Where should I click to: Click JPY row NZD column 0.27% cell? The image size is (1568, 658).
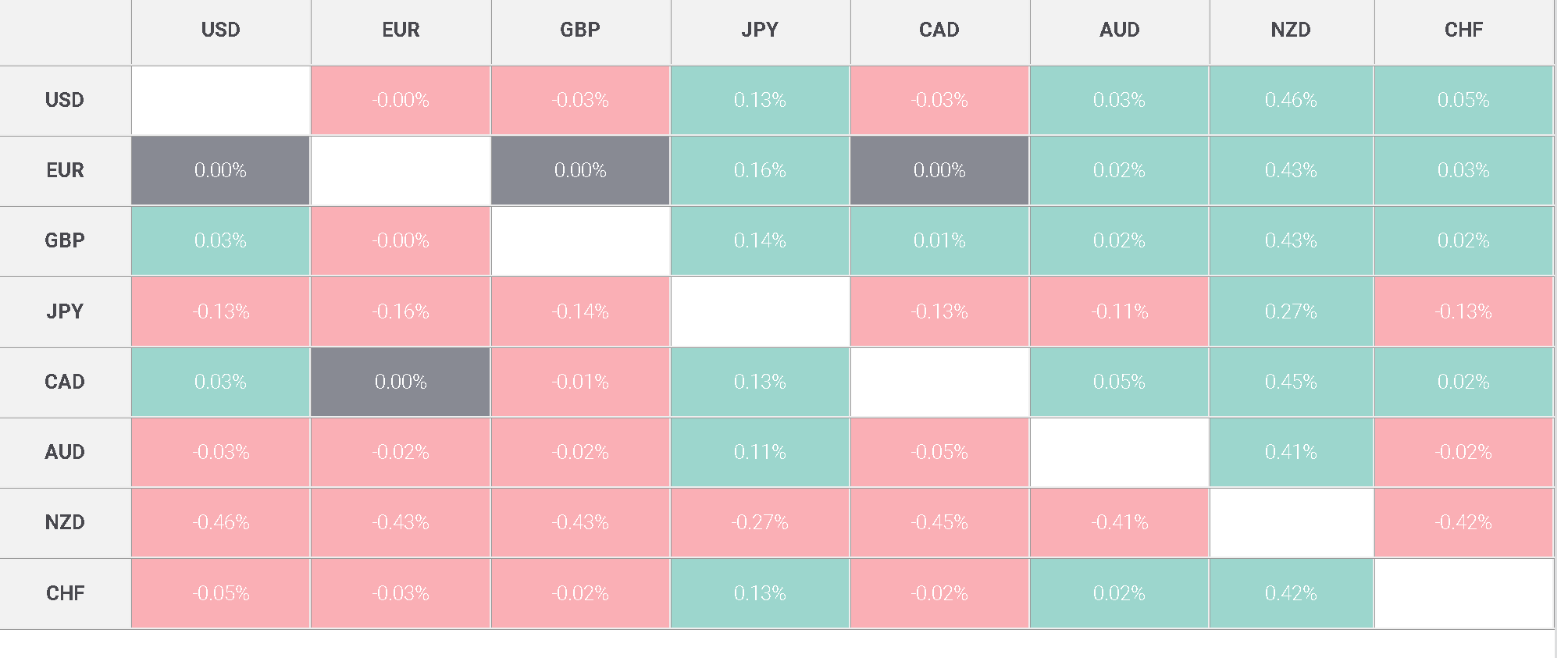click(1291, 311)
